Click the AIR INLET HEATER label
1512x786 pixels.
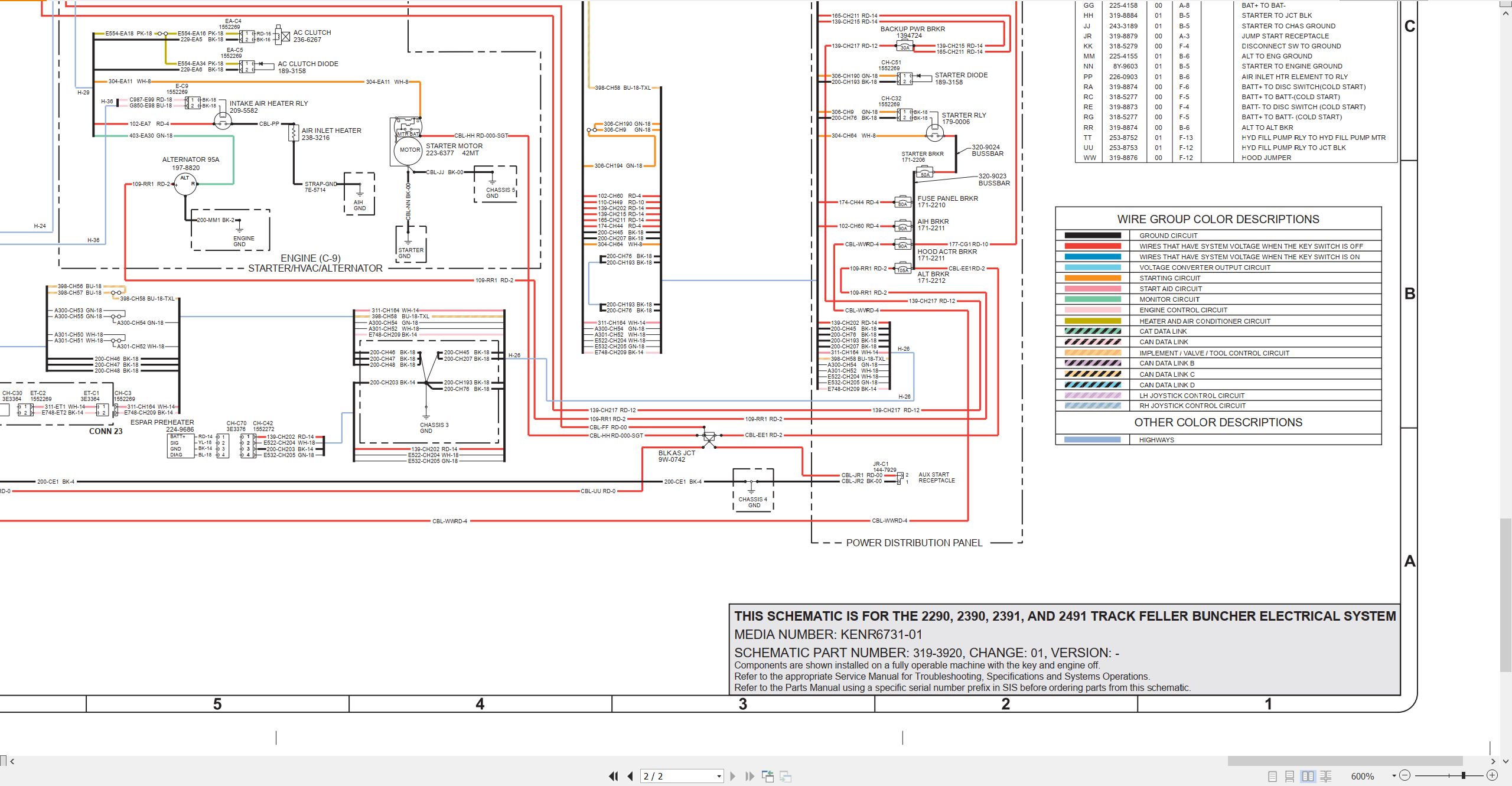(x=331, y=134)
